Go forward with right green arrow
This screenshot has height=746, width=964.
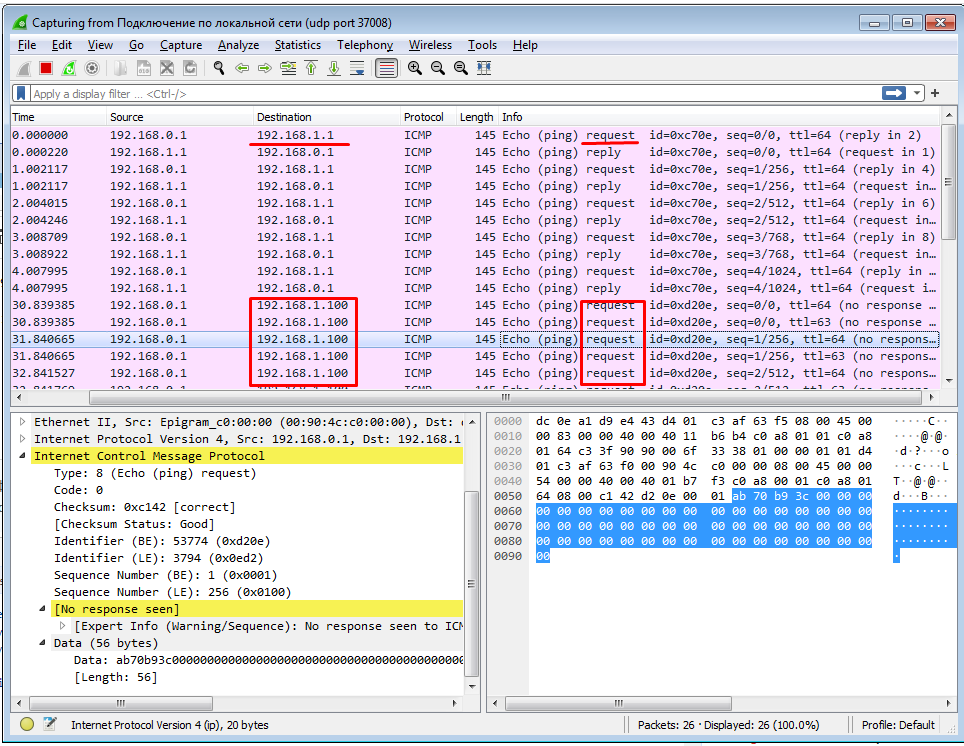point(264,68)
